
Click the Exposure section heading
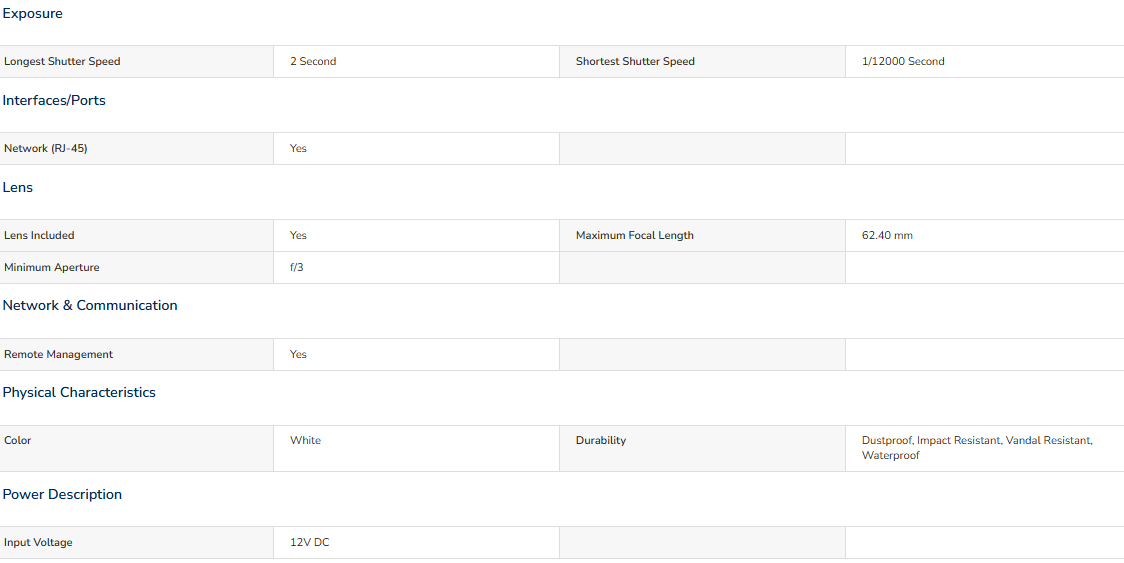coord(32,14)
